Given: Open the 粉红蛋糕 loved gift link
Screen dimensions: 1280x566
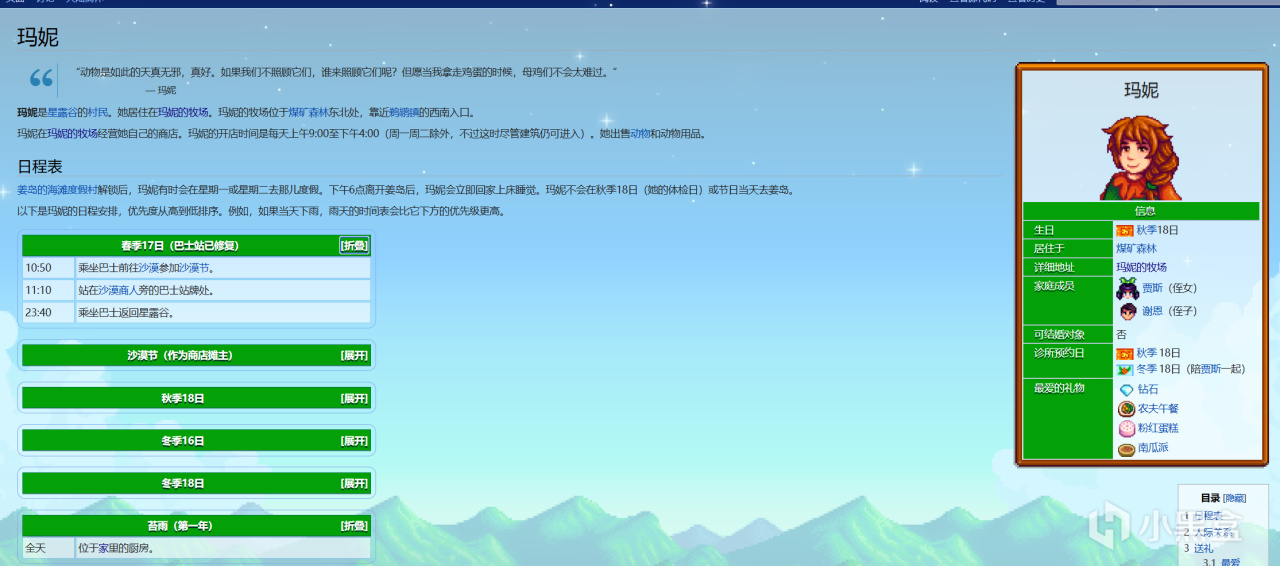Looking at the screenshot, I should [x=1158, y=428].
